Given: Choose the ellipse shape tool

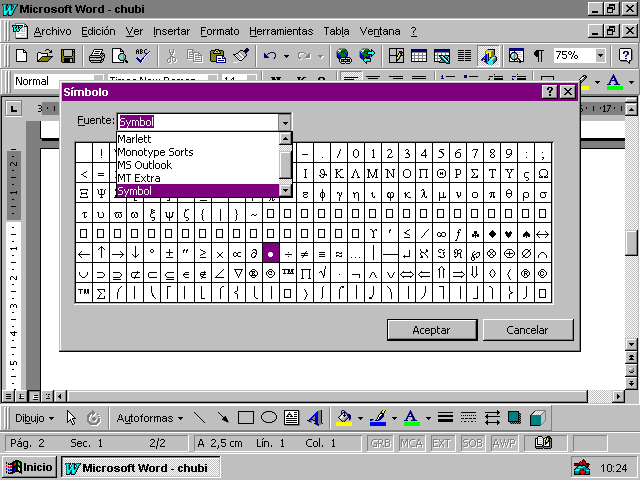Looking at the screenshot, I should coord(269,418).
